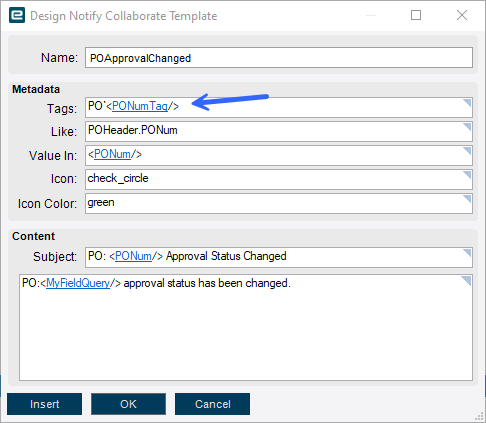Close the Design Notify Collaborate Template dialog
The image size is (486, 423).
(462, 15)
